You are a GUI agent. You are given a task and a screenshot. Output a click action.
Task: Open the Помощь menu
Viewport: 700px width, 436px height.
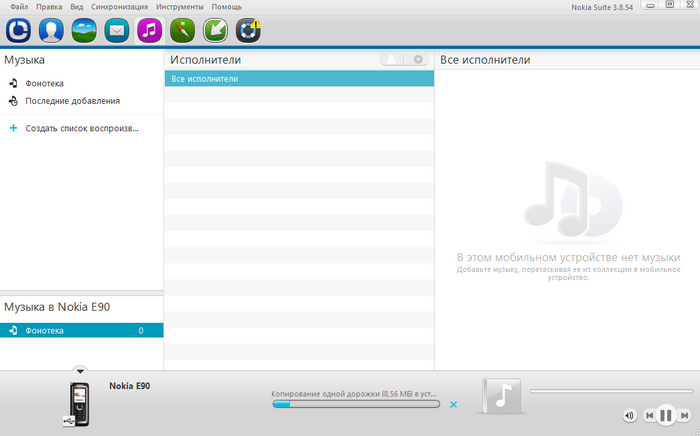point(227,7)
